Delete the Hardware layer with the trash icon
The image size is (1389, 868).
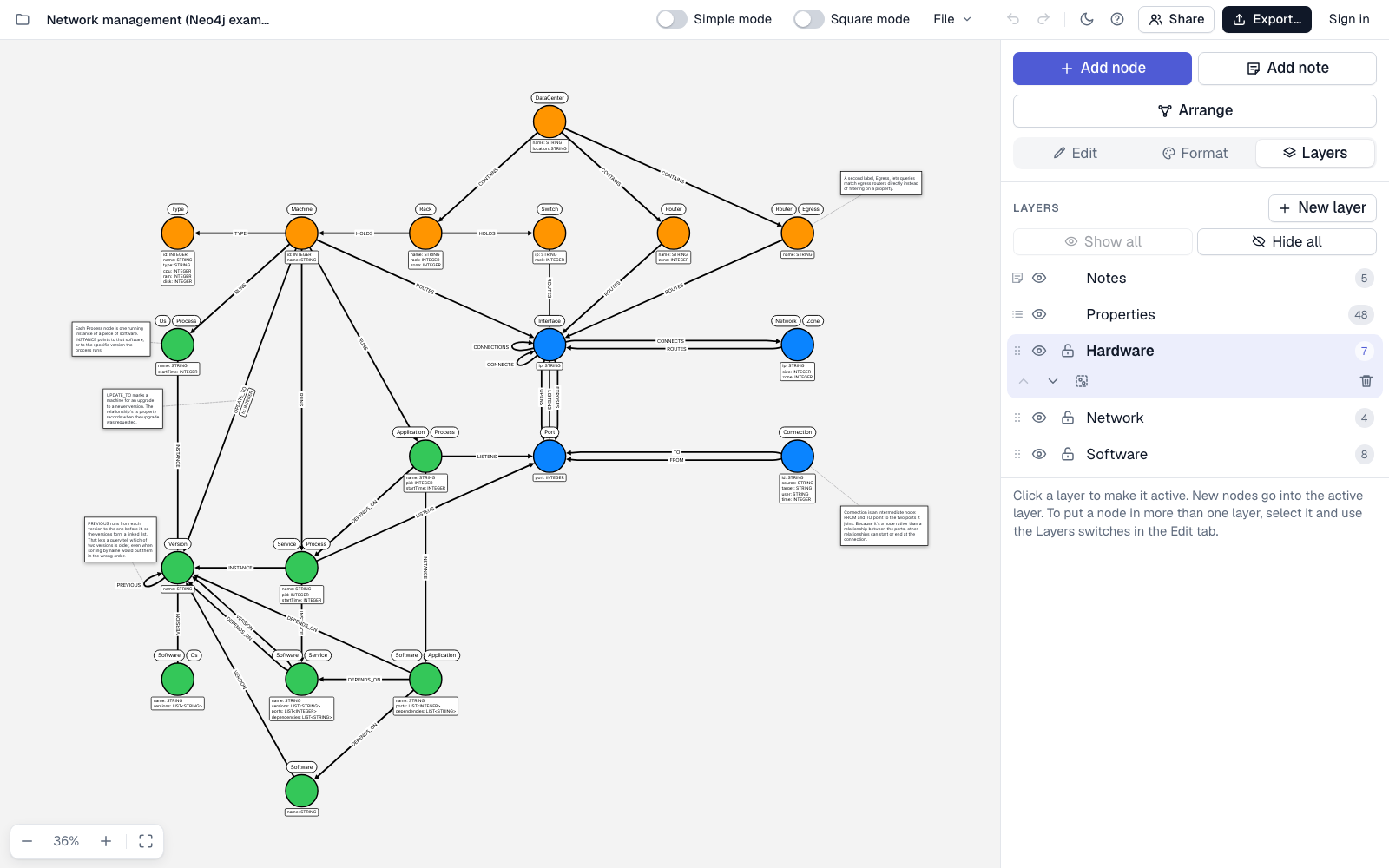coord(1366,381)
